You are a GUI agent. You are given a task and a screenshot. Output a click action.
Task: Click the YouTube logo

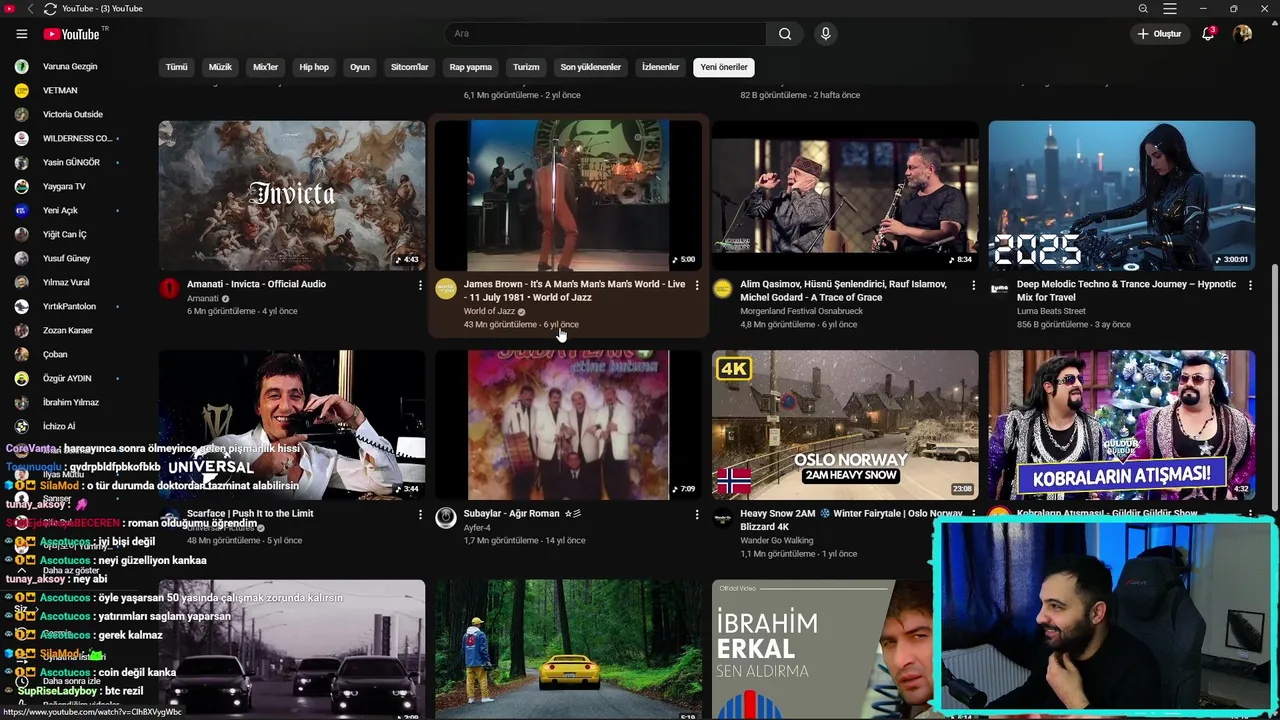72,34
